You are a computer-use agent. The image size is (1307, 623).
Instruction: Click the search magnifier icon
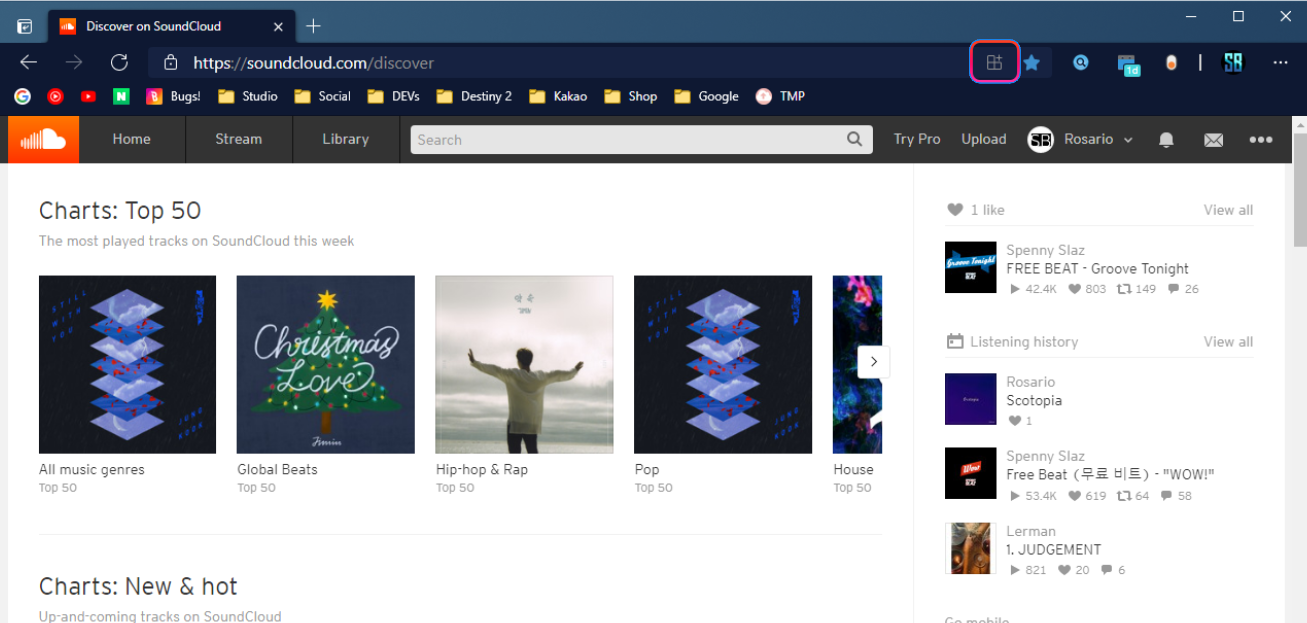pyautogui.click(x=855, y=139)
